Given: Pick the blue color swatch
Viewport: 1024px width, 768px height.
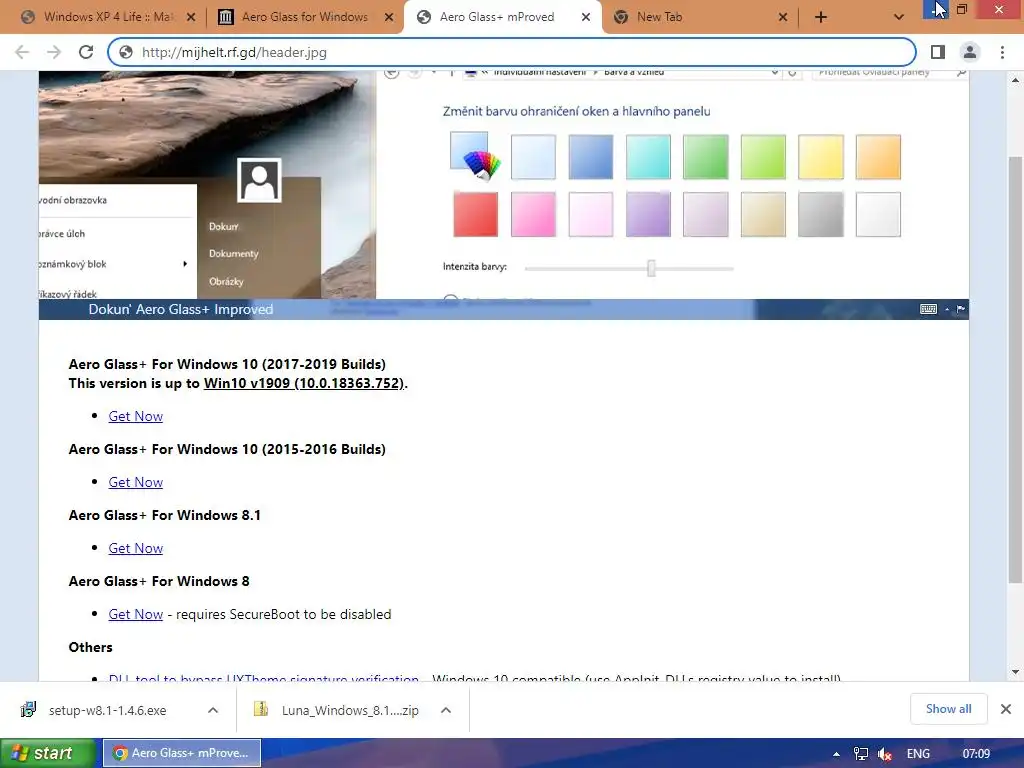Looking at the screenshot, I should pyautogui.click(x=590, y=157).
